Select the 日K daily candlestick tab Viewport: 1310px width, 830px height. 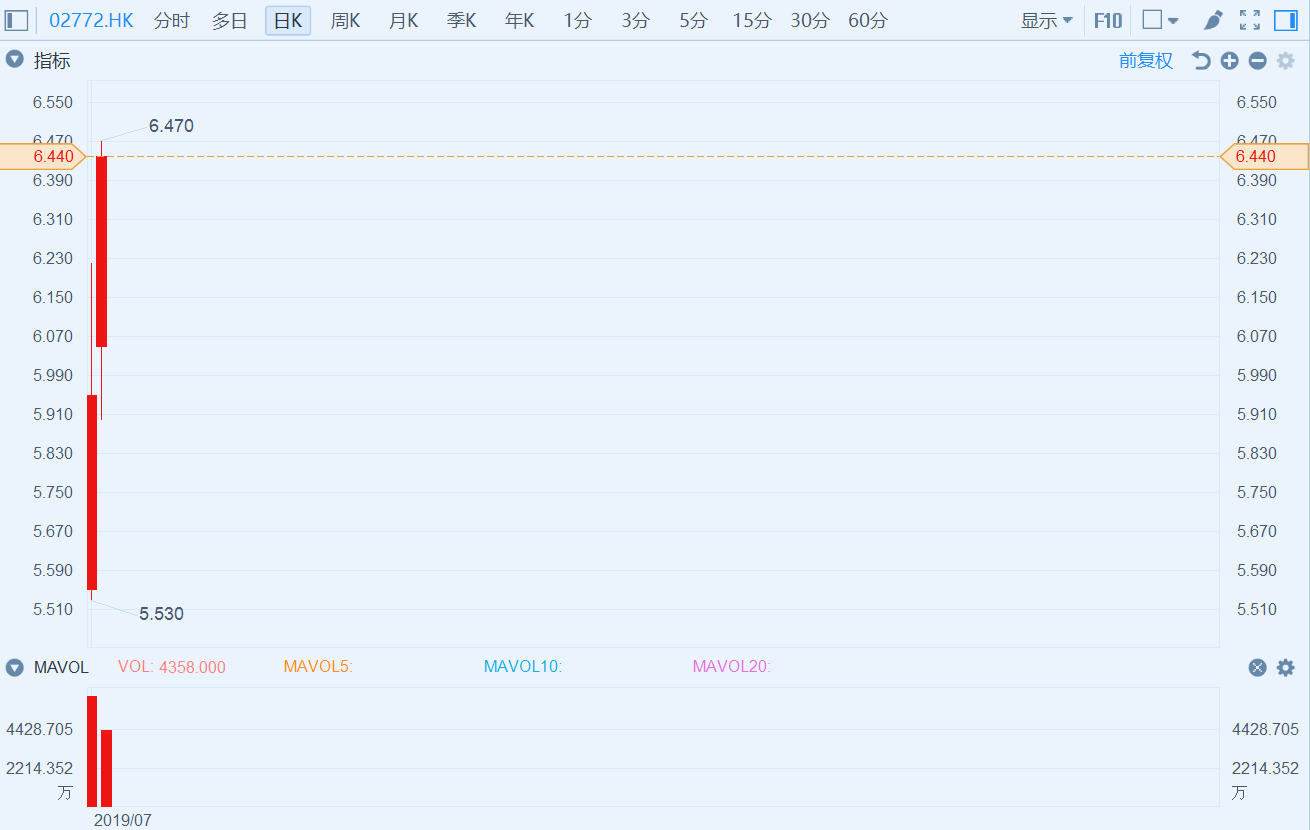288,20
